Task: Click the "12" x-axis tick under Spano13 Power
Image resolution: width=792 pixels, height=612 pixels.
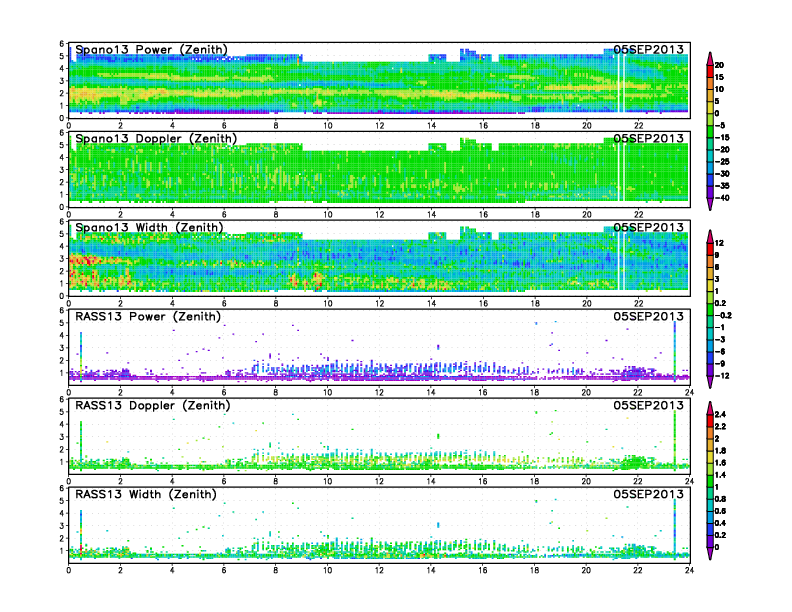Action: pyautogui.click(x=379, y=126)
